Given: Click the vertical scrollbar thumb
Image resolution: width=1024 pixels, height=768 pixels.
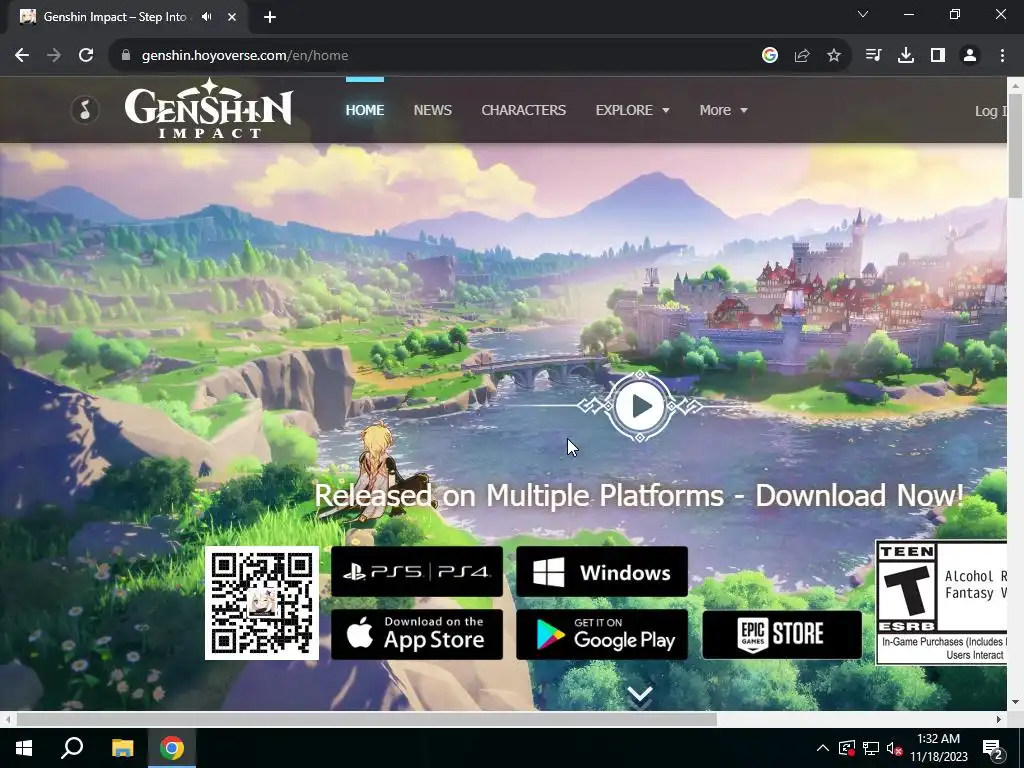Looking at the screenshot, I should (1016, 144).
